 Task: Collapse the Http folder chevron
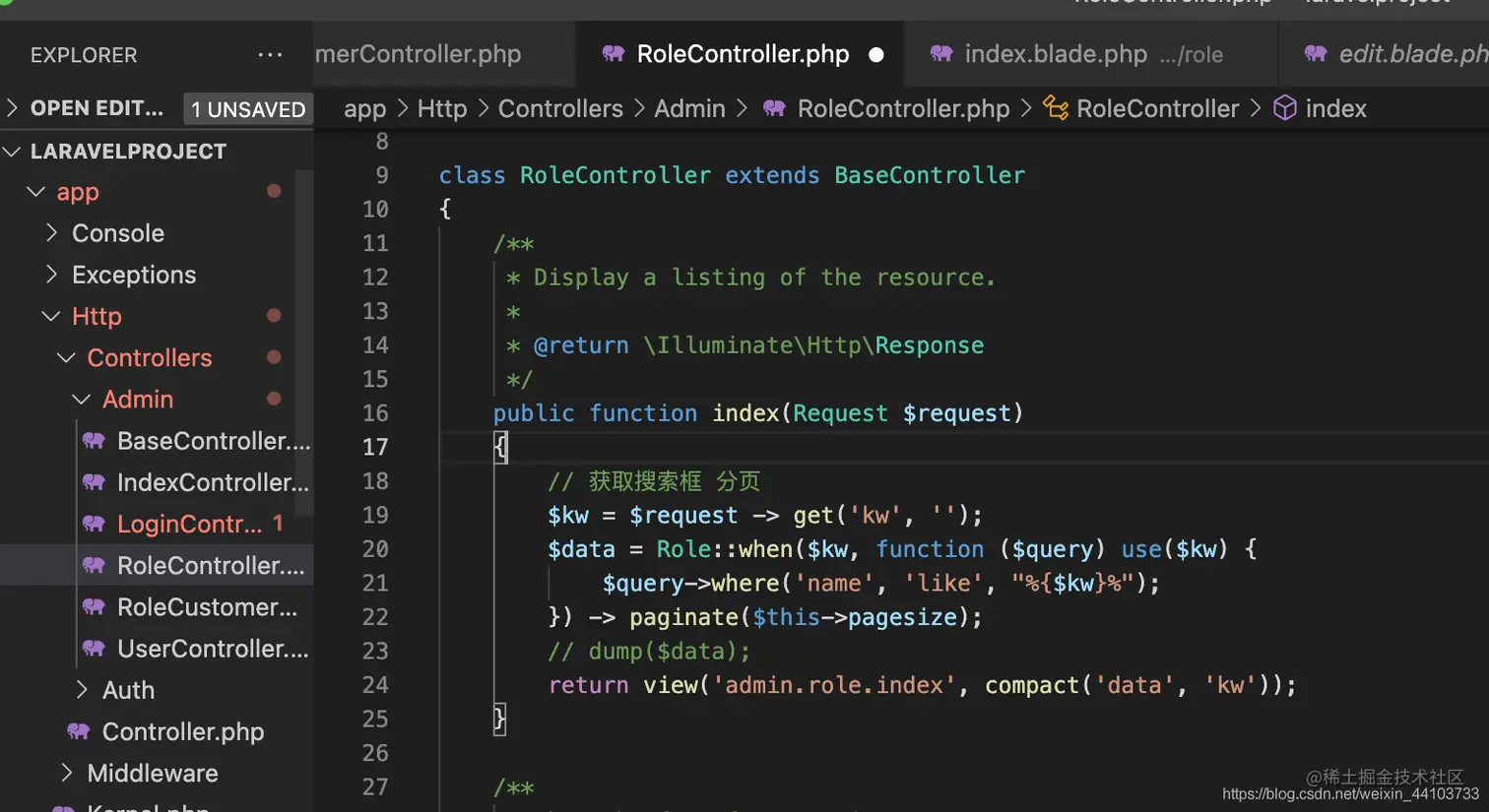[51, 316]
